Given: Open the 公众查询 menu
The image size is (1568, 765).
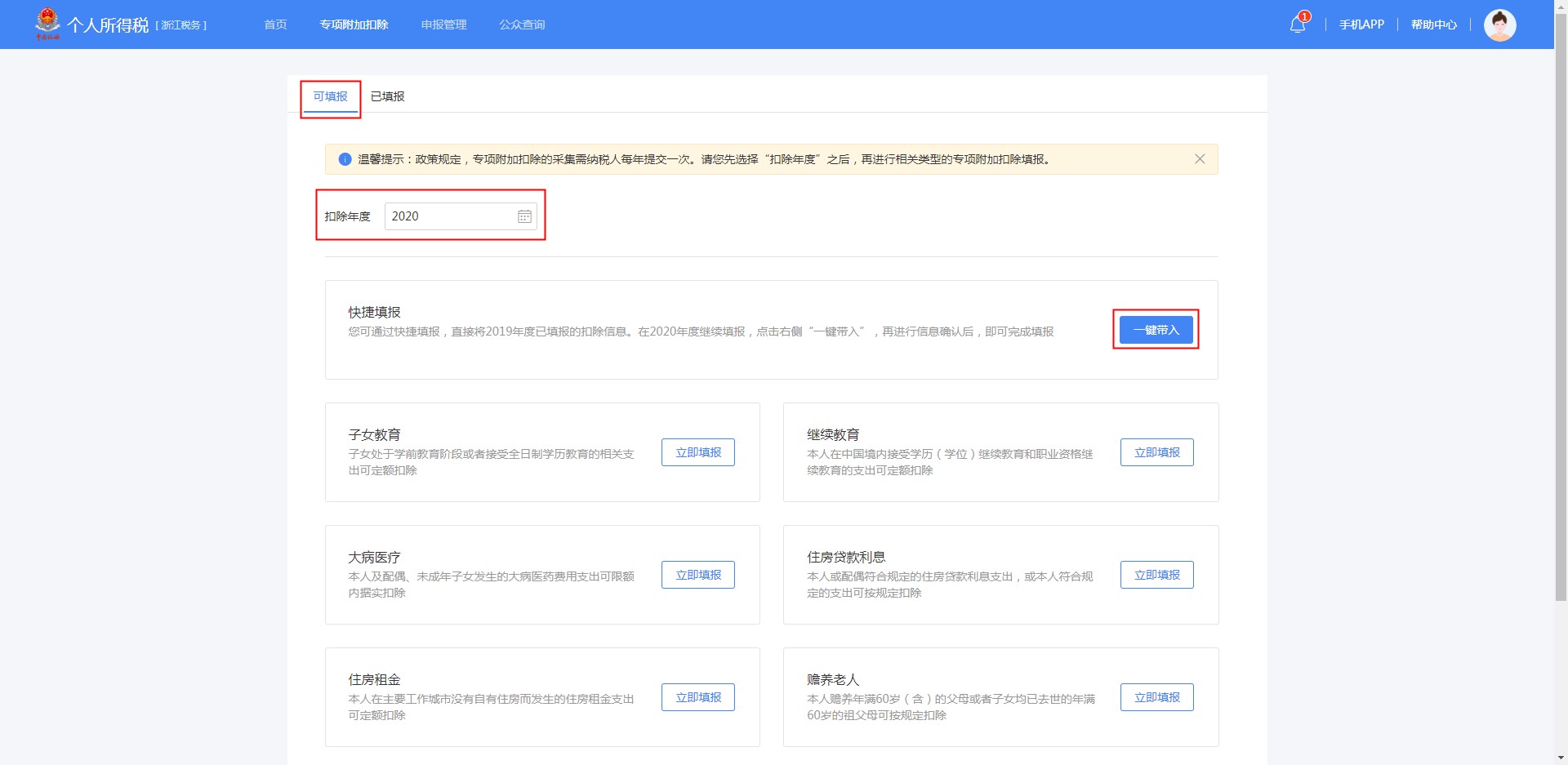Looking at the screenshot, I should pos(522,24).
